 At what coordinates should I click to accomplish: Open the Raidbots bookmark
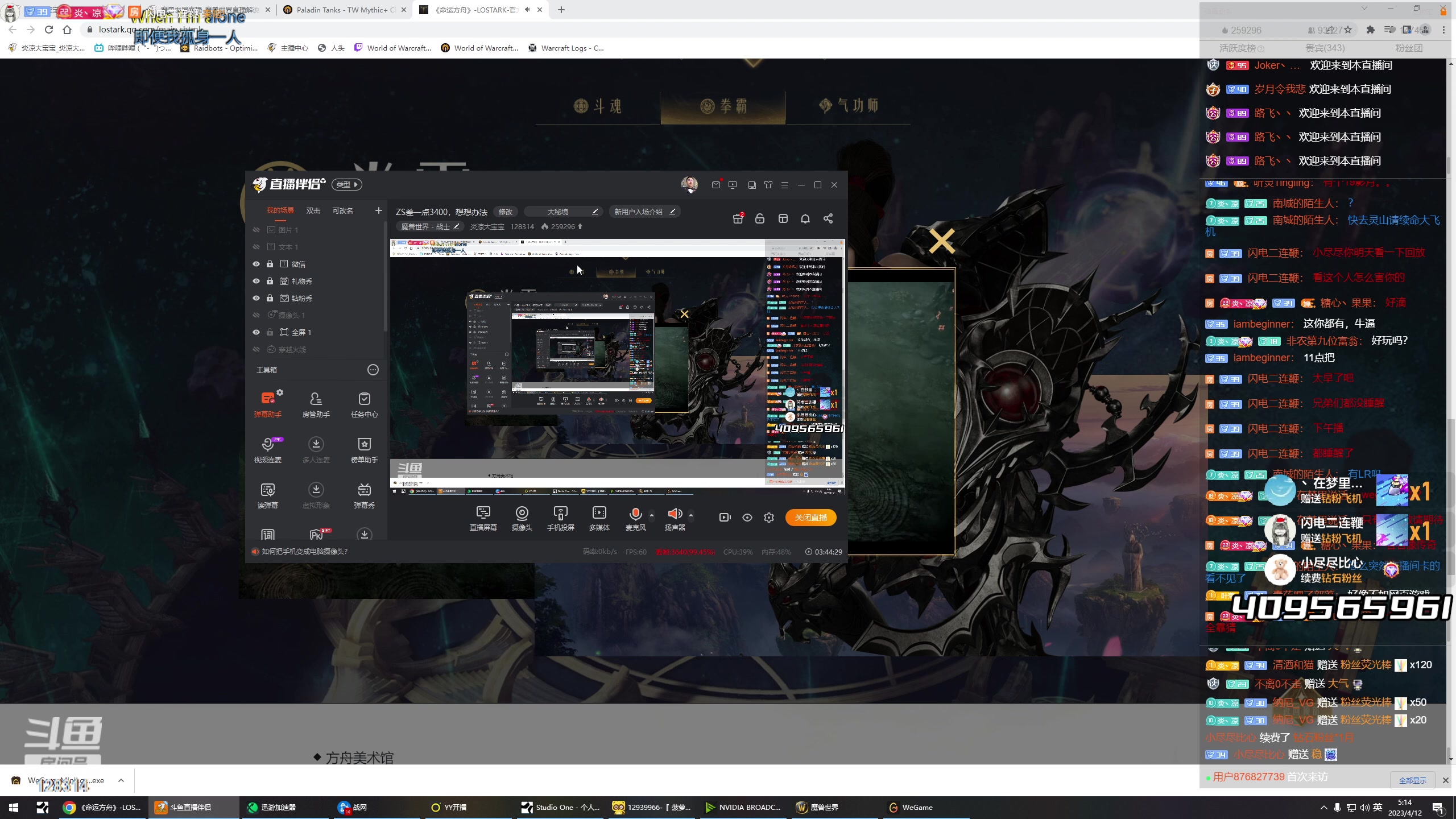point(219,48)
